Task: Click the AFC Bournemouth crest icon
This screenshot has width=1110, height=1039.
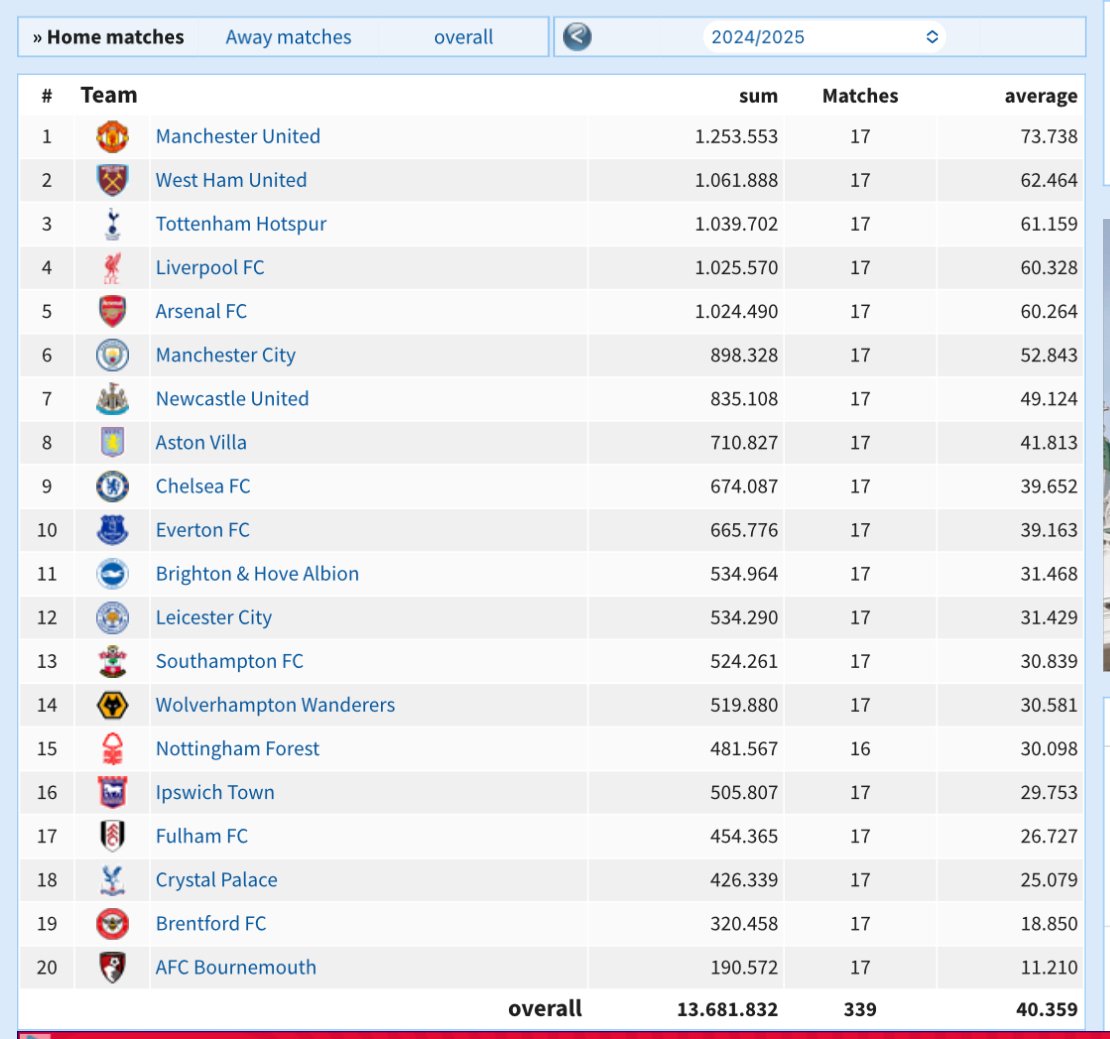Action: (113, 968)
